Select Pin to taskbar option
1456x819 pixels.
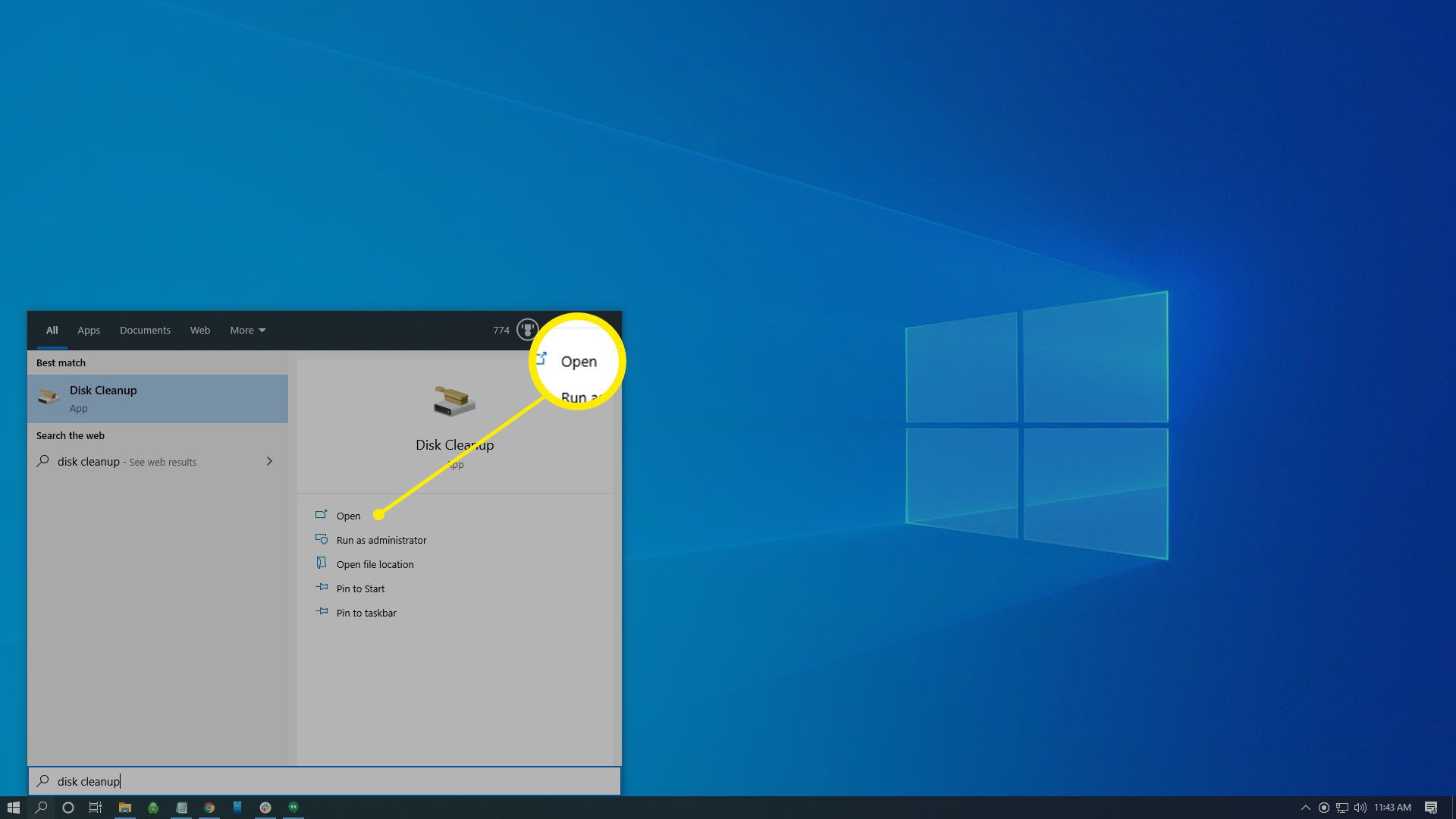[367, 612]
